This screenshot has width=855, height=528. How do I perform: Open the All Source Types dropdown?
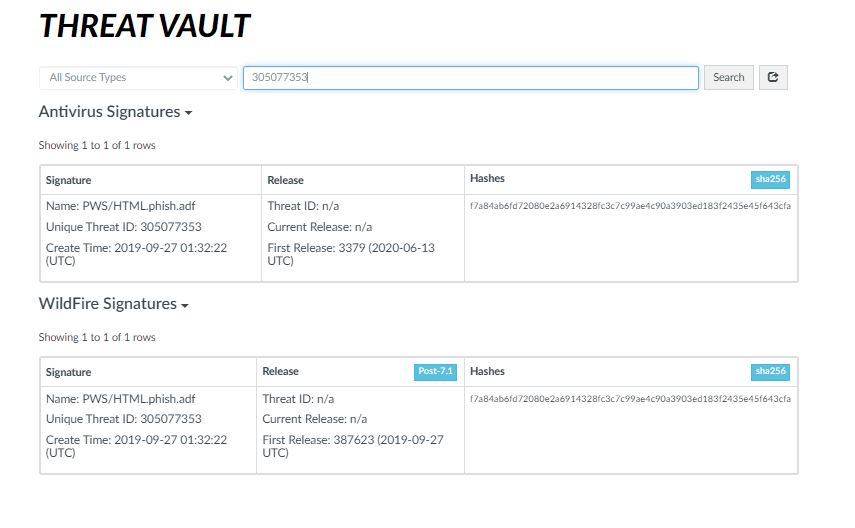pos(138,77)
